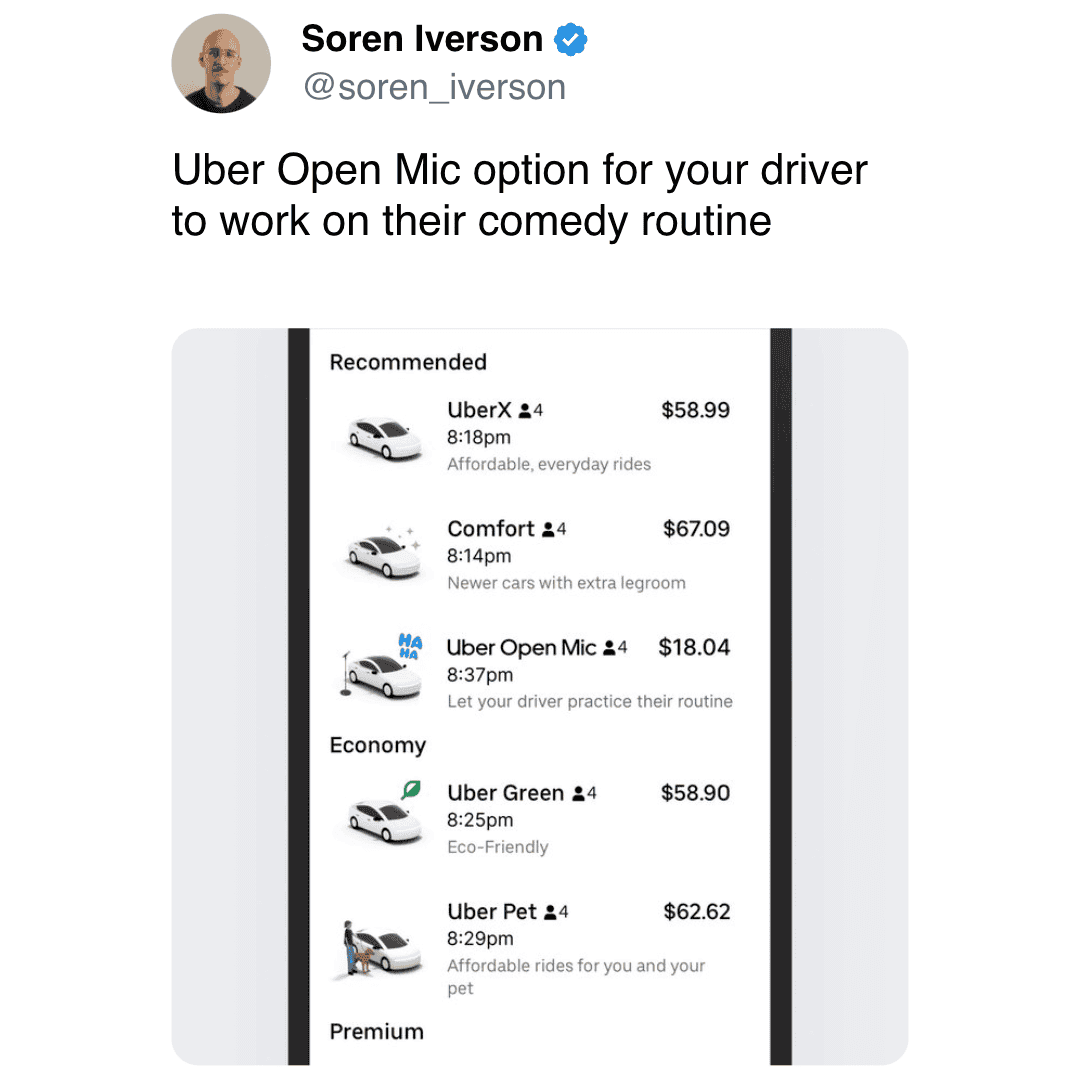This screenshot has width=1080, height=1080.
Task: Click the HA HA laughing icon
Action: pos(411,646)
